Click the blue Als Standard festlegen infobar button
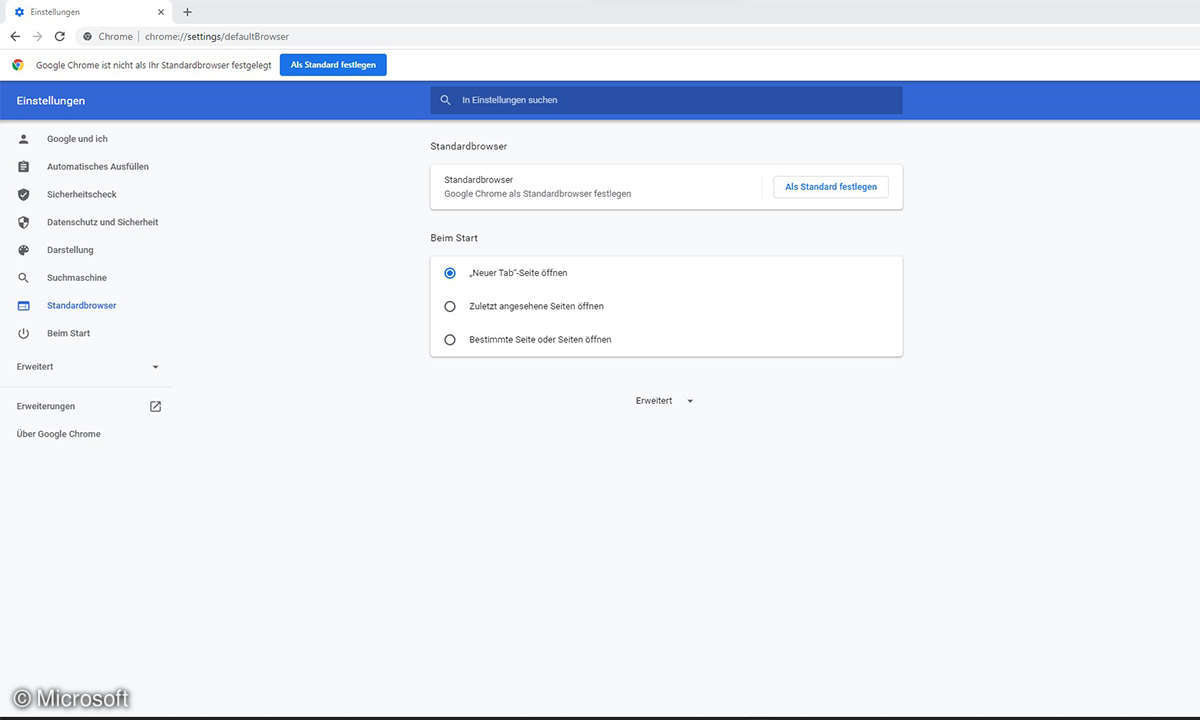Image resolution: width=1200 pixels, height=720 pixels. (x=333, y=65)
